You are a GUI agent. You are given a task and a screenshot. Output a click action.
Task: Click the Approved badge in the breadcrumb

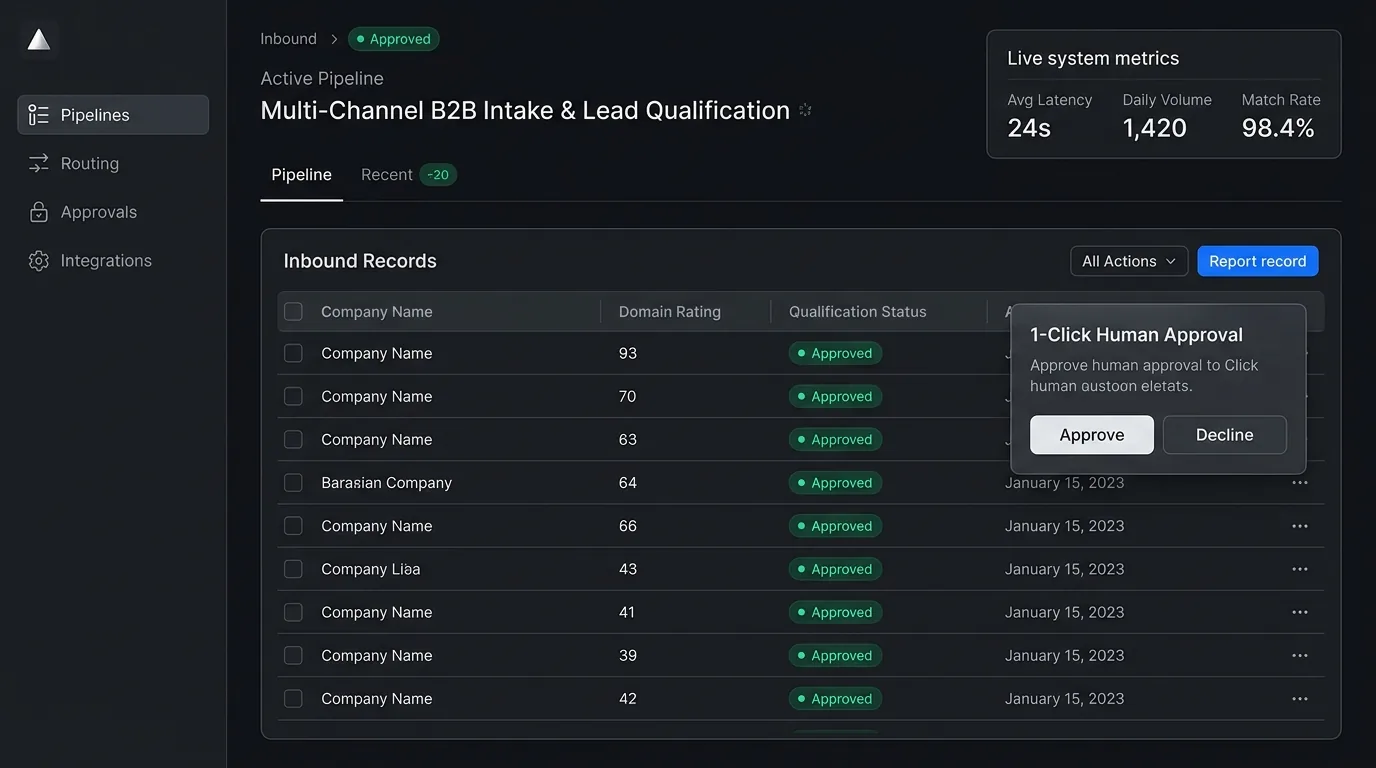pos(394,39)
